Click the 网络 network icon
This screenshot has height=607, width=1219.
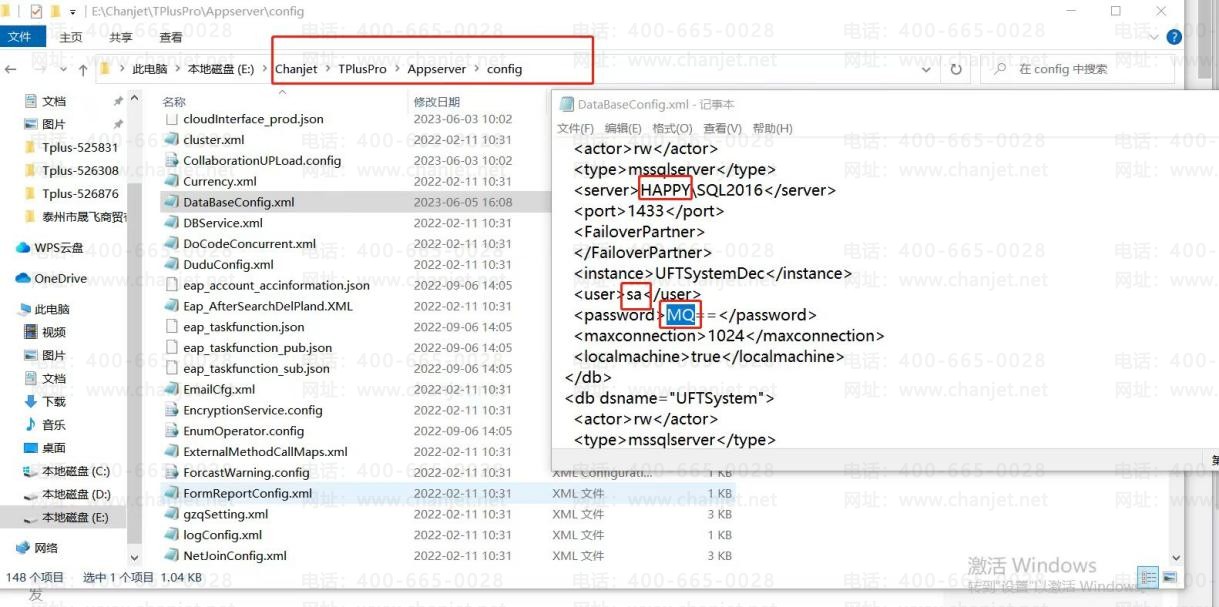click(23, 548)
